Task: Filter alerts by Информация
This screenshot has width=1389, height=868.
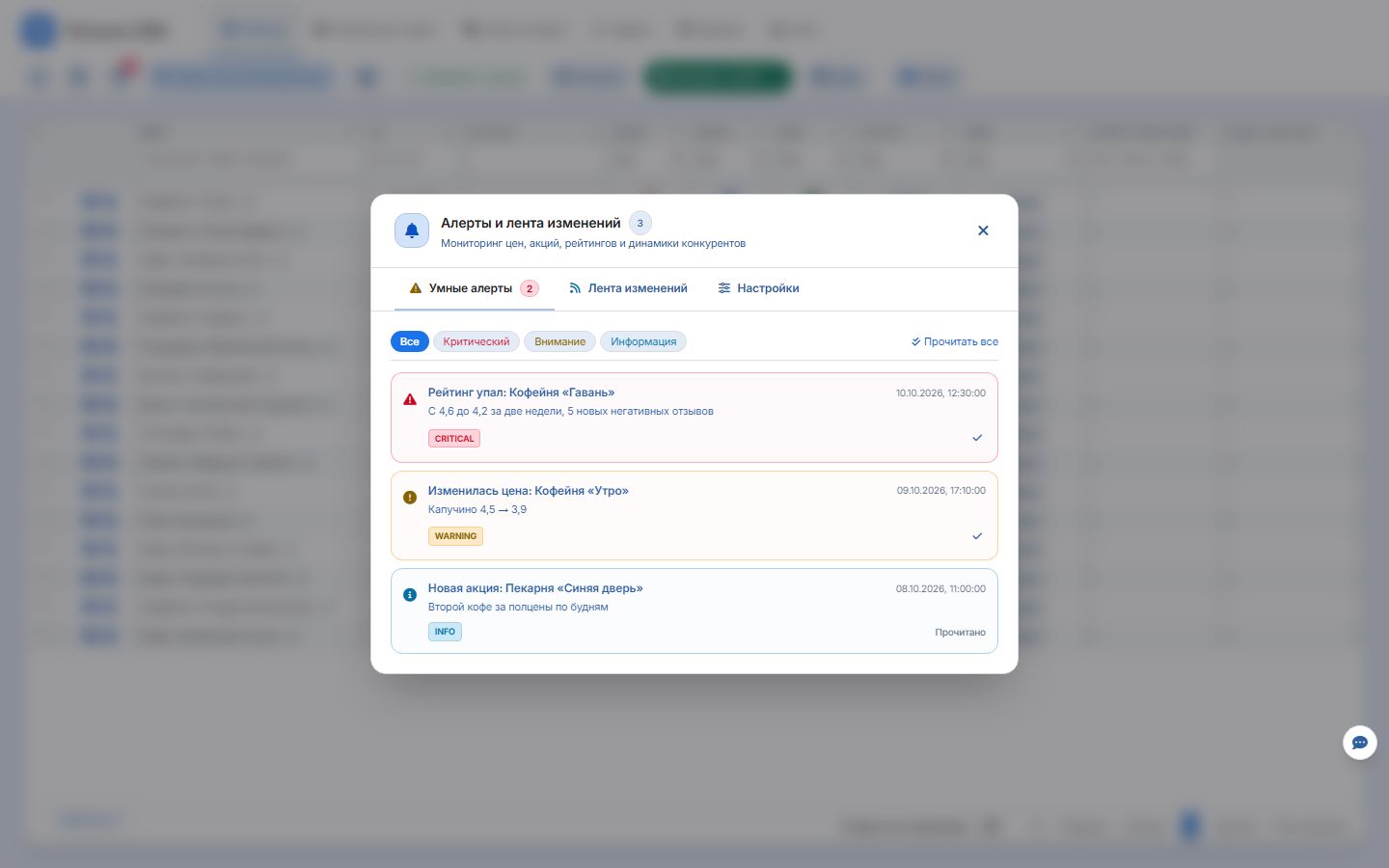Action: click(643, 341)
